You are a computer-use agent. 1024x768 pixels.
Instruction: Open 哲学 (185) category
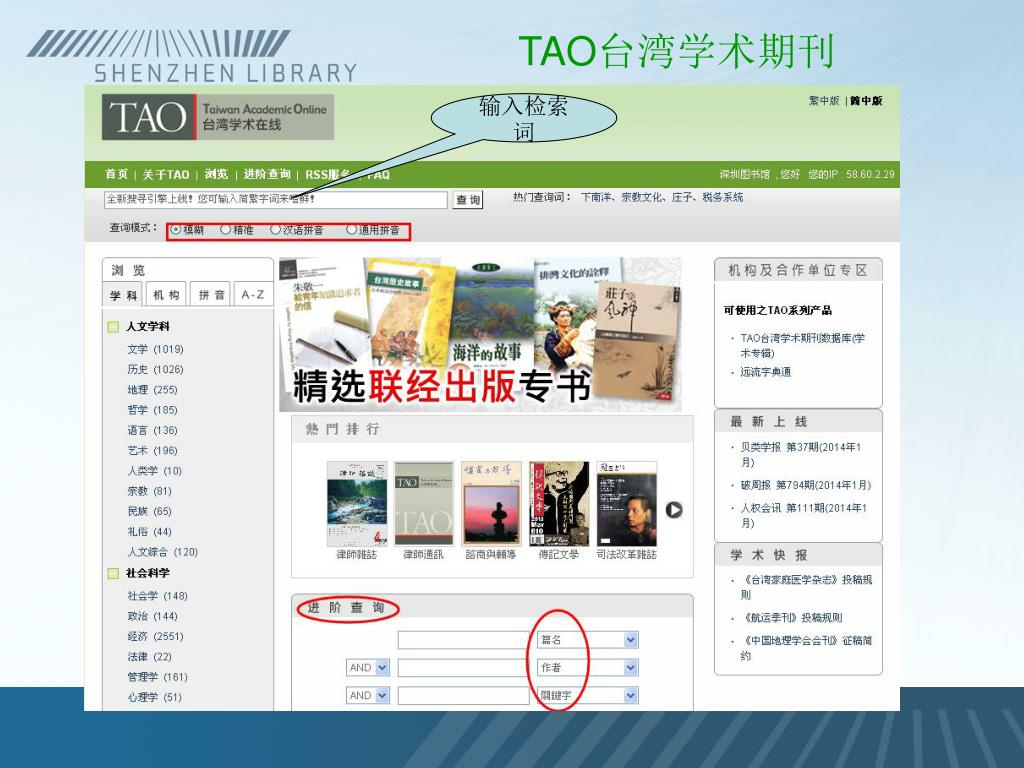[152, 410]
